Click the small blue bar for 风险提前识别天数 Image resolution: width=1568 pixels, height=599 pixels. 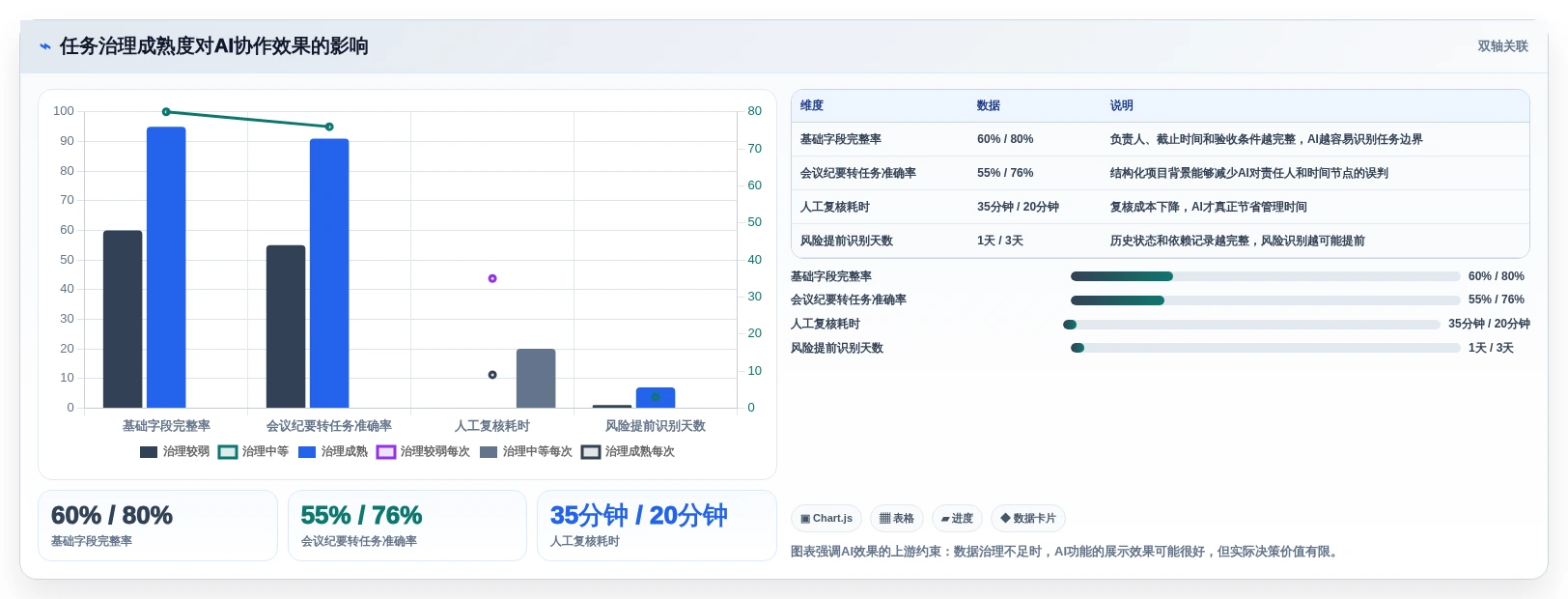click(656, 397)
